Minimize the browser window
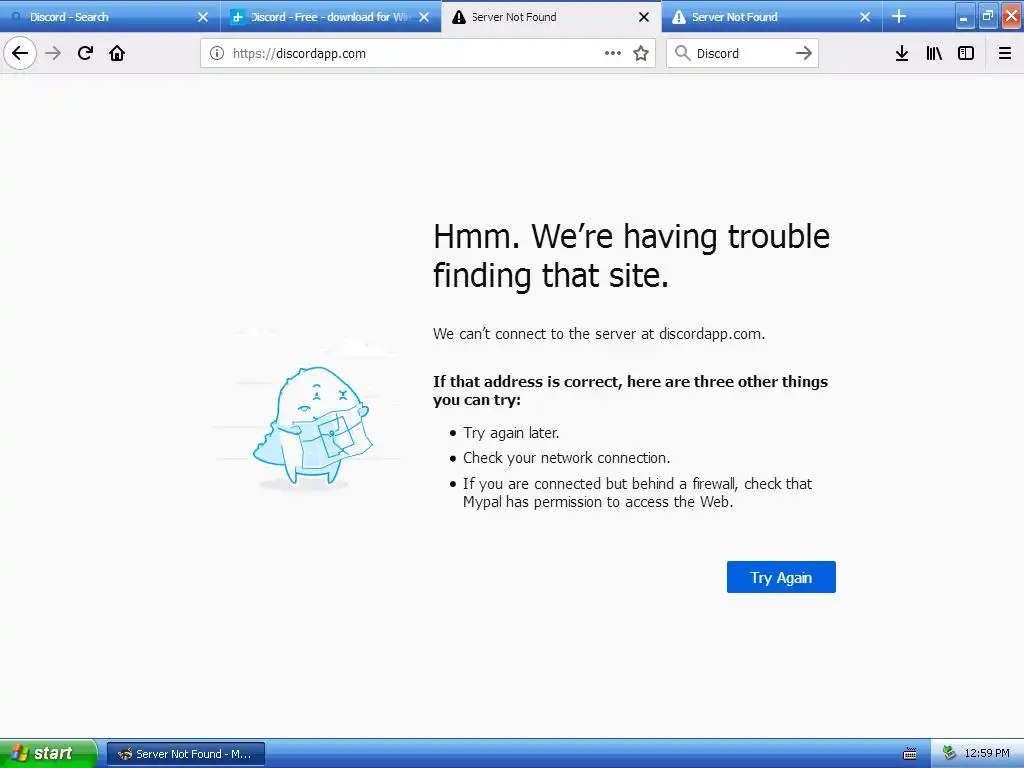Viewport: 1024px width, 768px height. [964, 17]
